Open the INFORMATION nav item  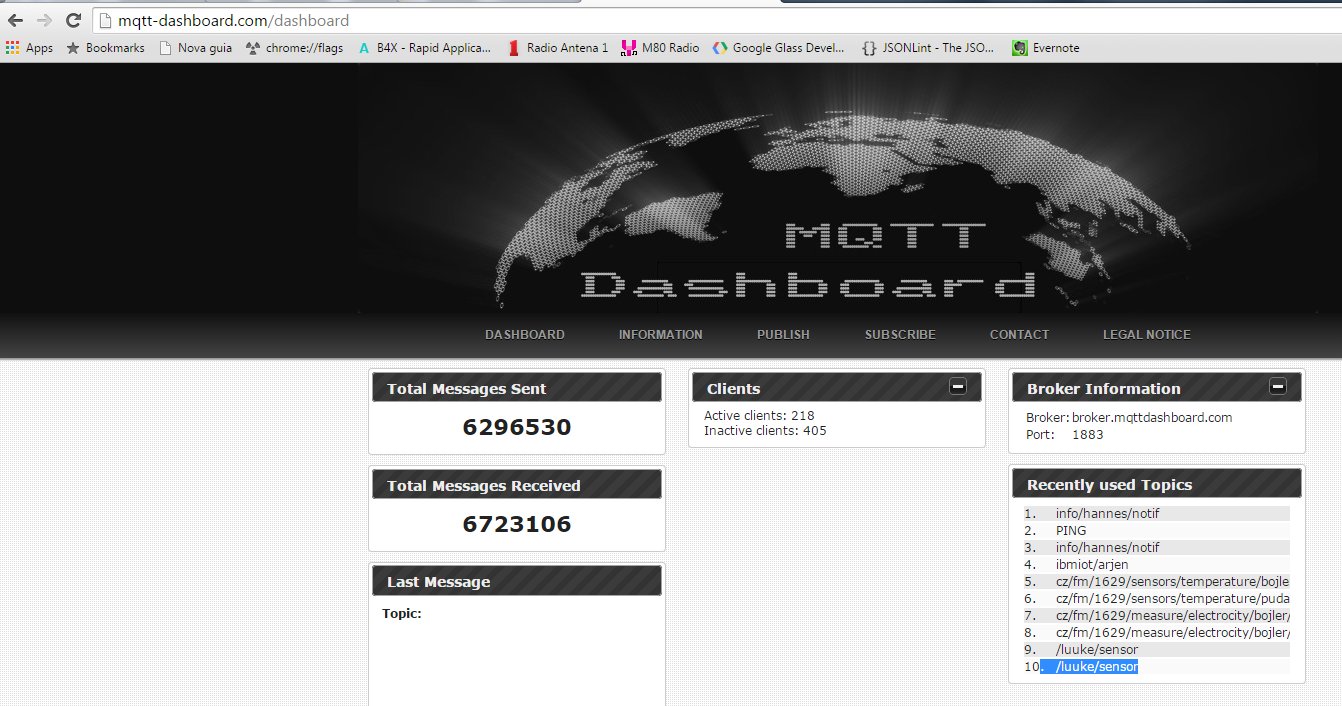click(661, 335)
